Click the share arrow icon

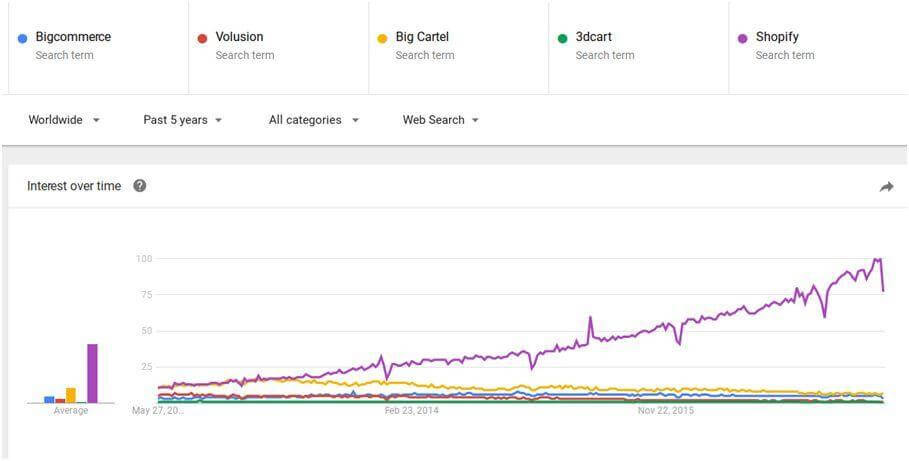886,187
